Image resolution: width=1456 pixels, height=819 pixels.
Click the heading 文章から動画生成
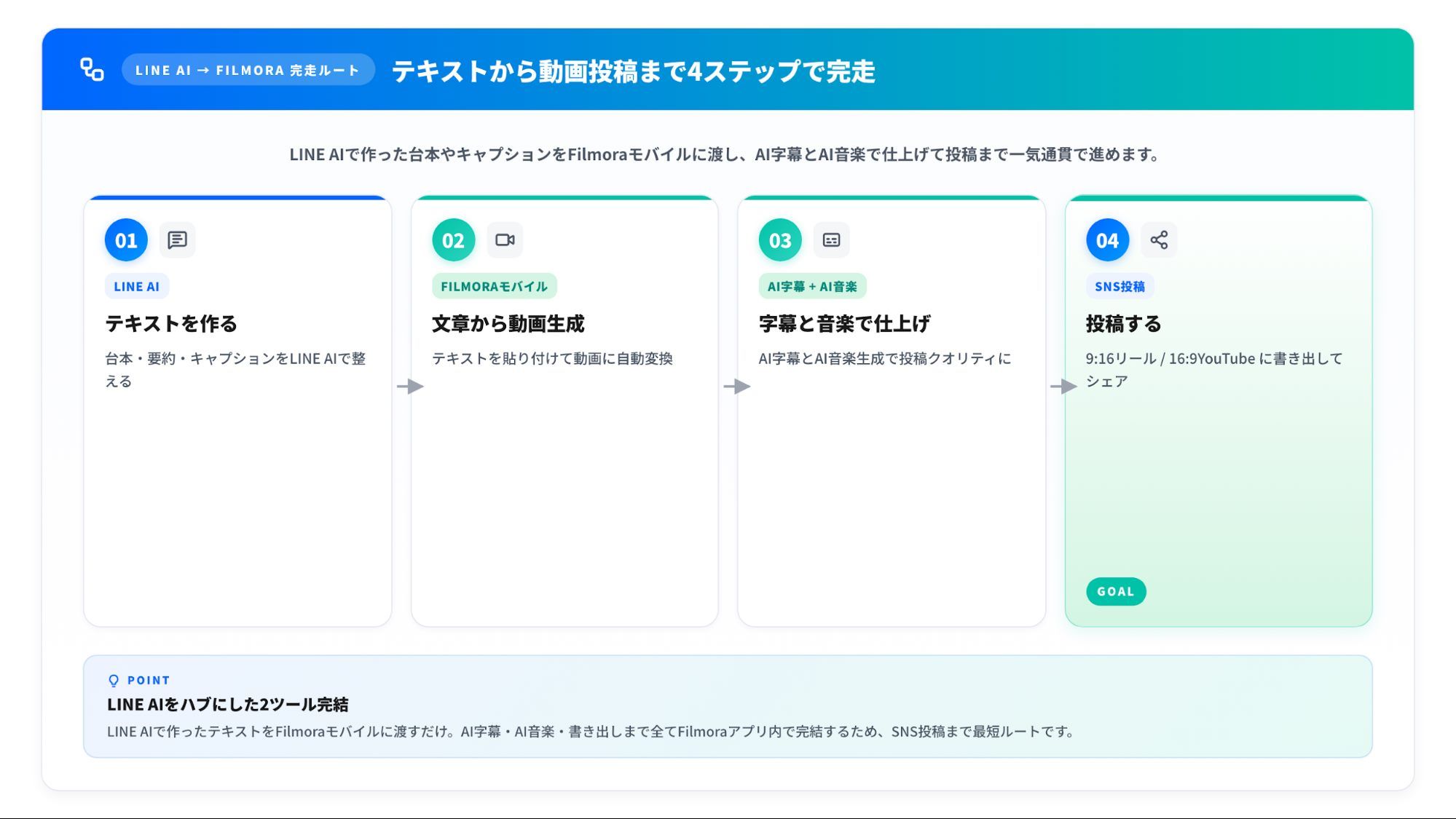[508, 323]
